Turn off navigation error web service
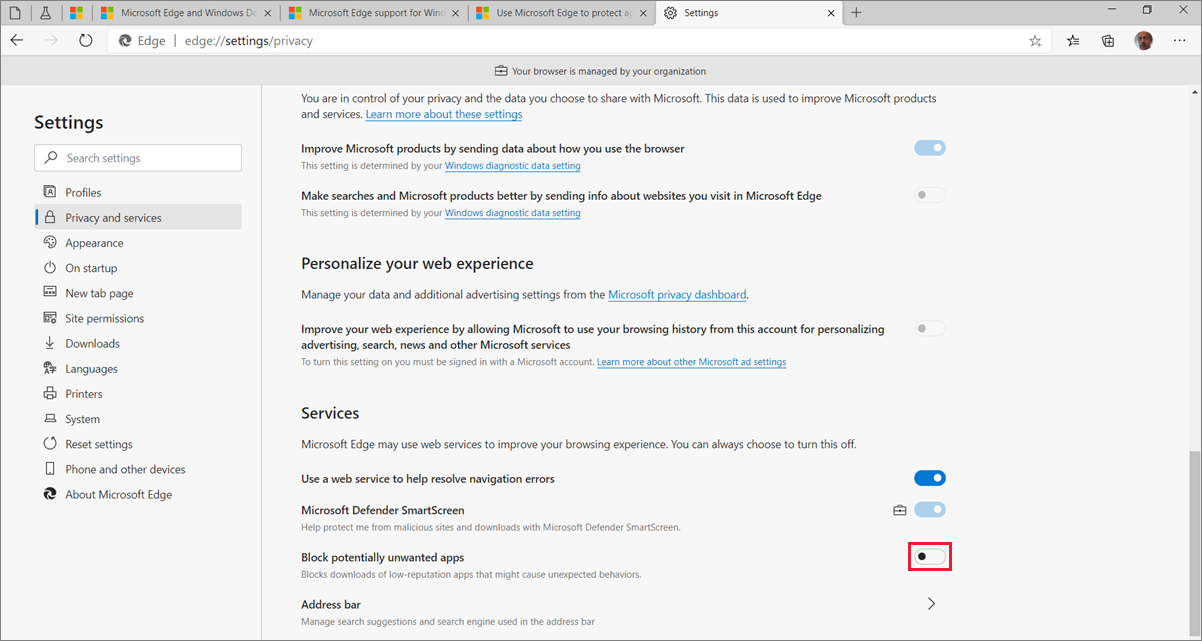This screenshot has width=1202, height=641. pos(929,478)
